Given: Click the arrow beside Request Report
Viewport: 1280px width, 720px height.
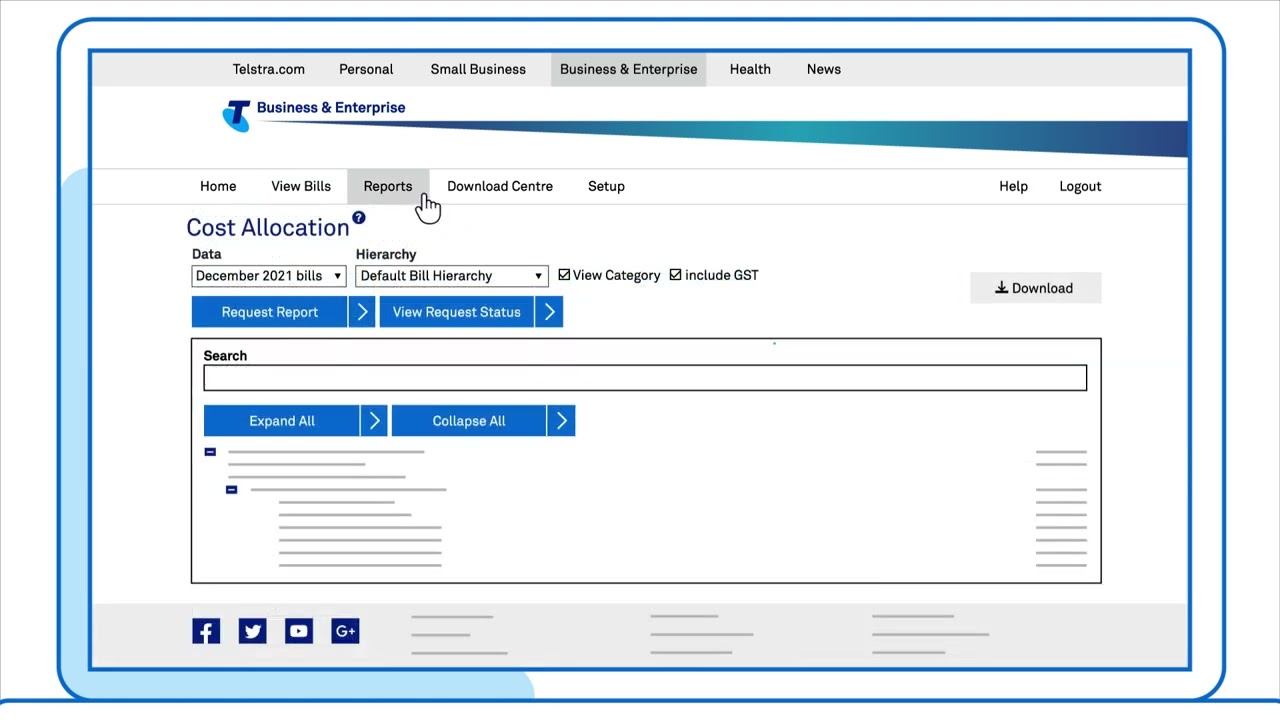Looking at the screenshot, I should (362, 312).
